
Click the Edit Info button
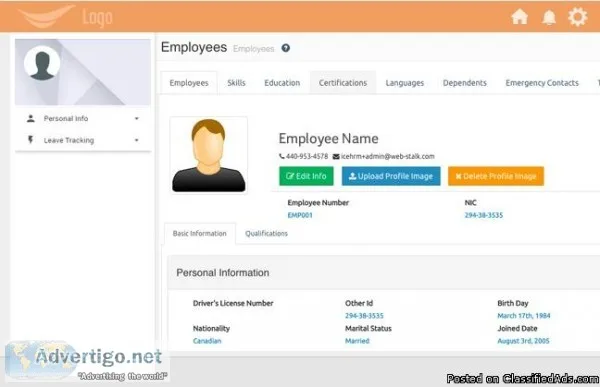point(306,176)
